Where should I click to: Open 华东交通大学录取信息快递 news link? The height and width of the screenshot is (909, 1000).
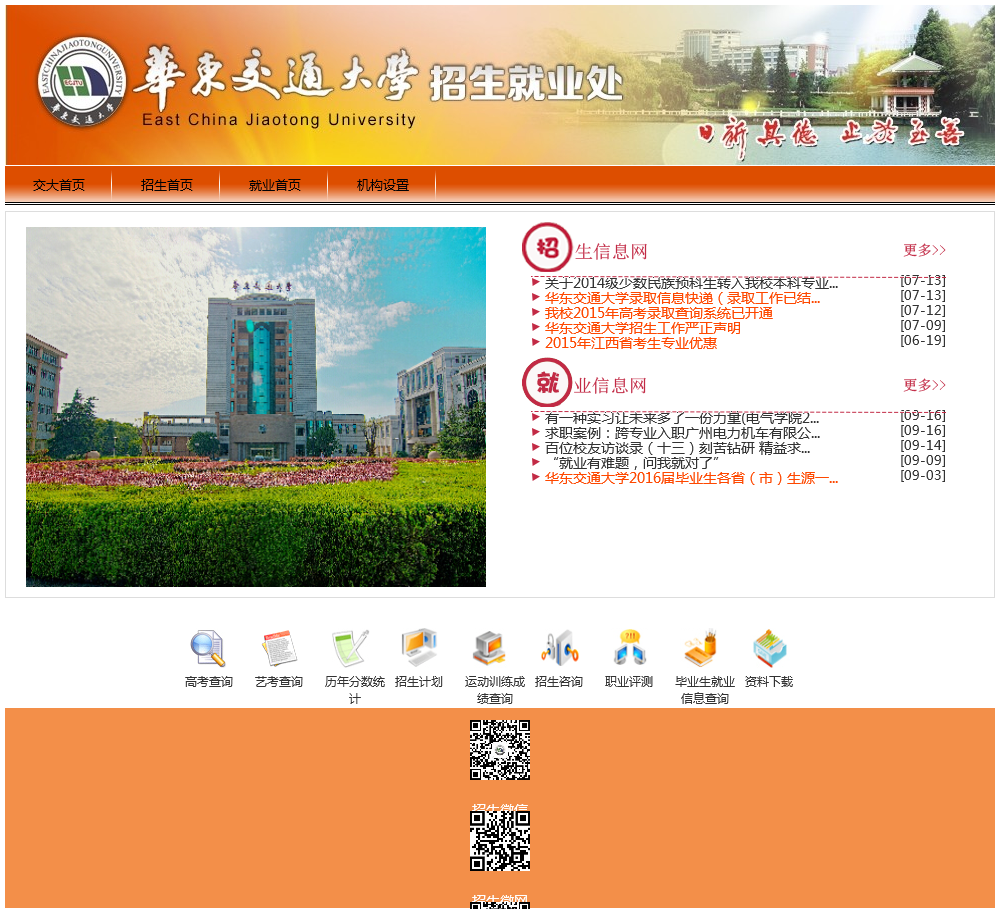click(x=682, y=298)
